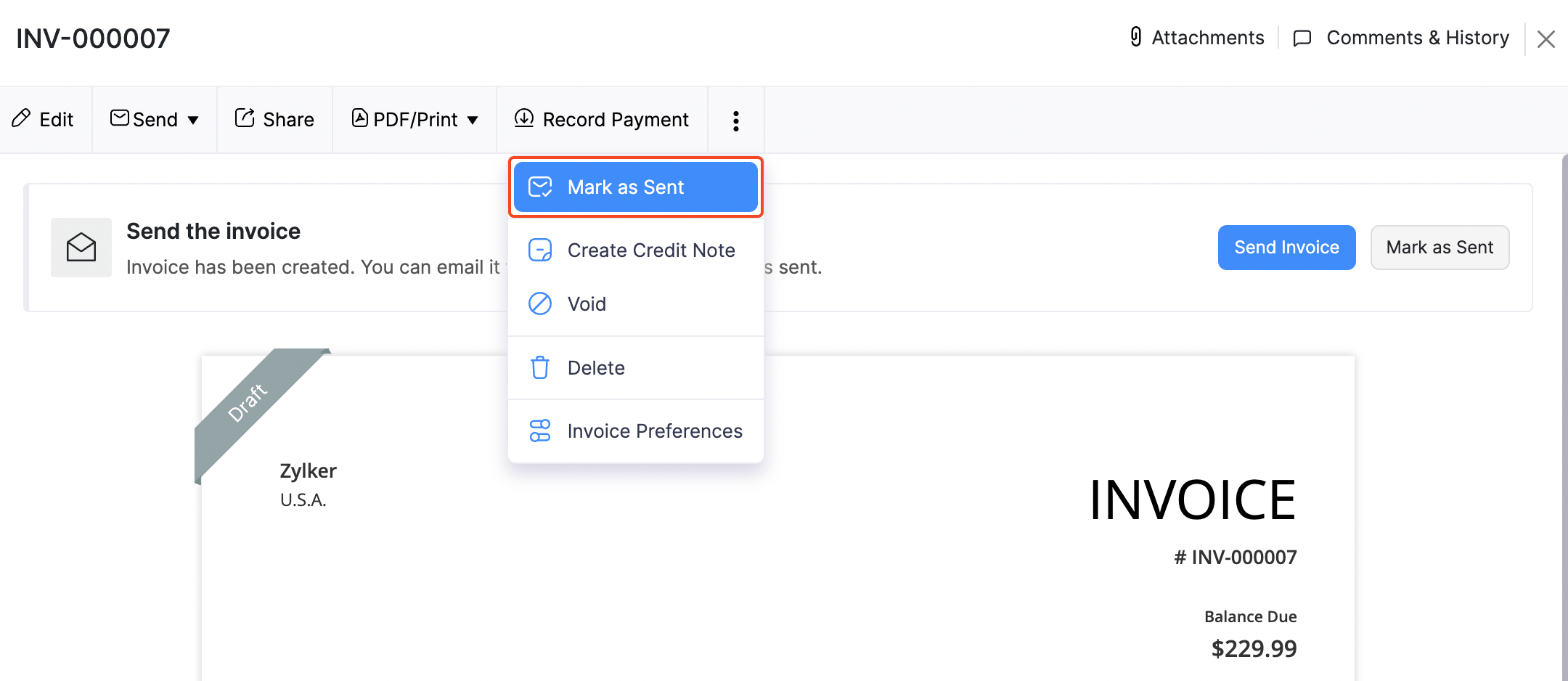Toggle the three-dot more options menu
Viewport: 1568px width, 681px height.
coord(735,121)
